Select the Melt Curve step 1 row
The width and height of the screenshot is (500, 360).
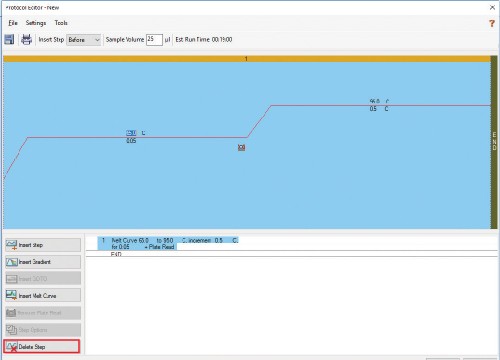168,243
